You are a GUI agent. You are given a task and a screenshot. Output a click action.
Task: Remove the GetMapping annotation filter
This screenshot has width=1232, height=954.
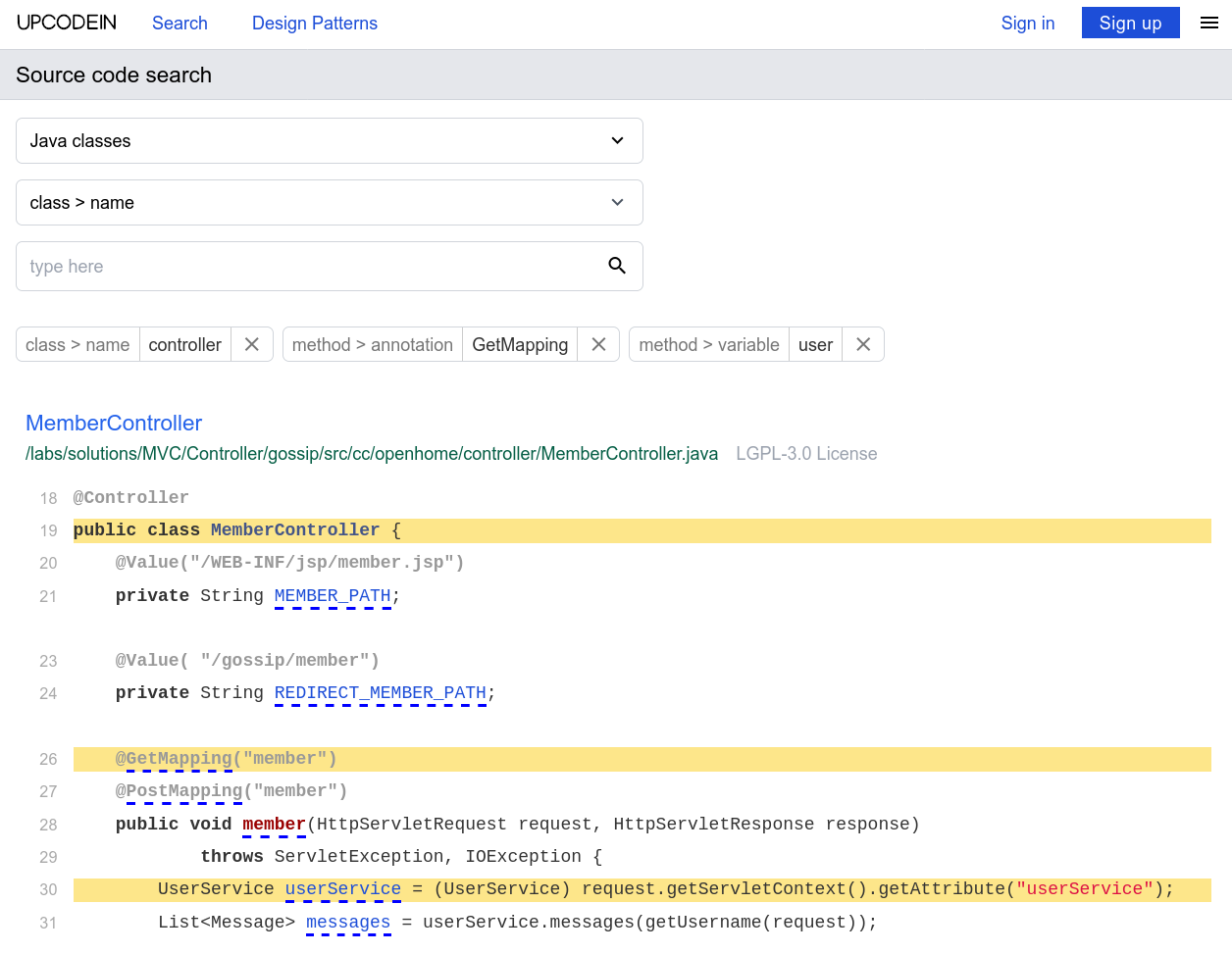pyautogui.click(x=598, y=344)
